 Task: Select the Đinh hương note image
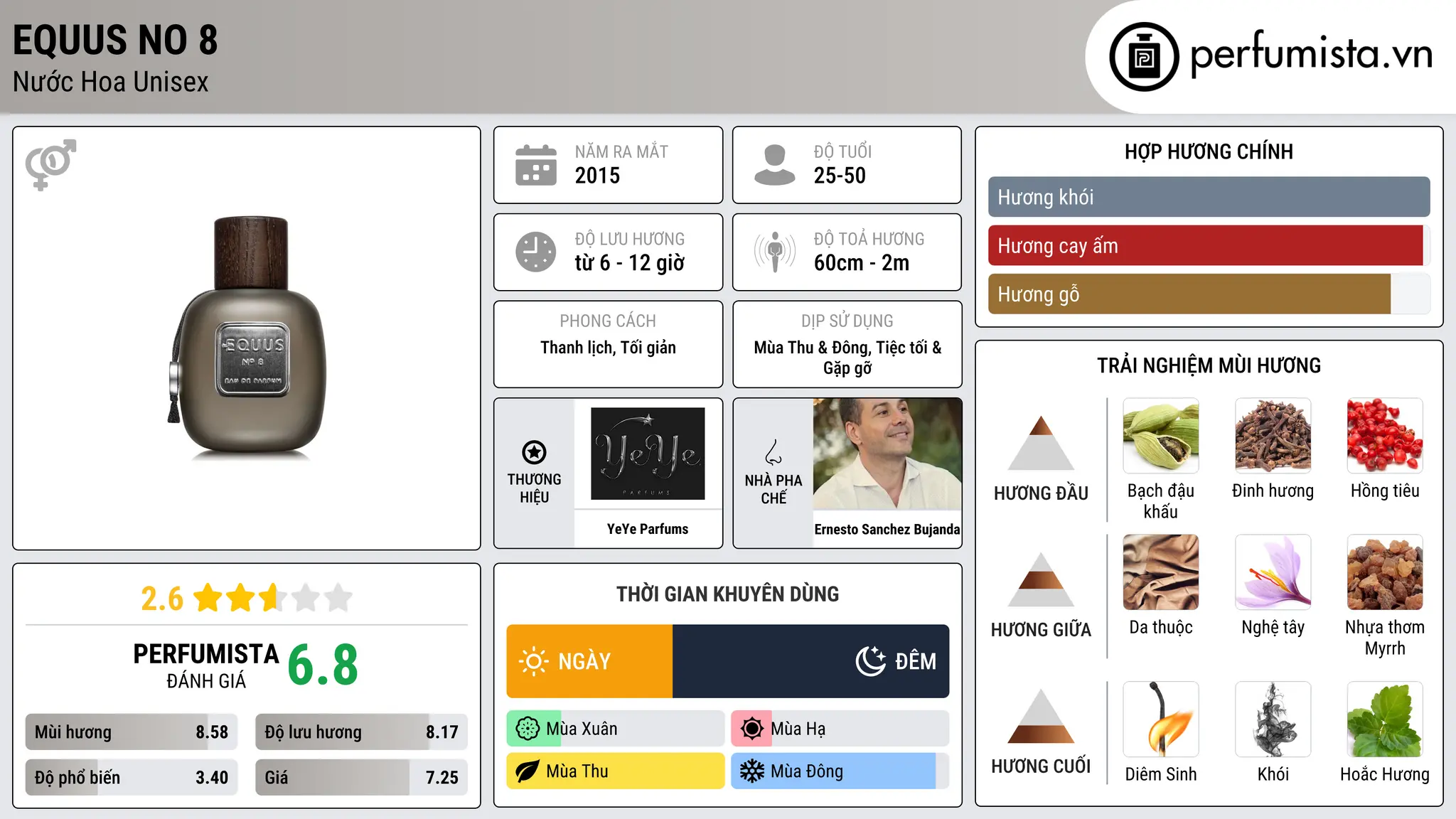tap(1273, 436)
